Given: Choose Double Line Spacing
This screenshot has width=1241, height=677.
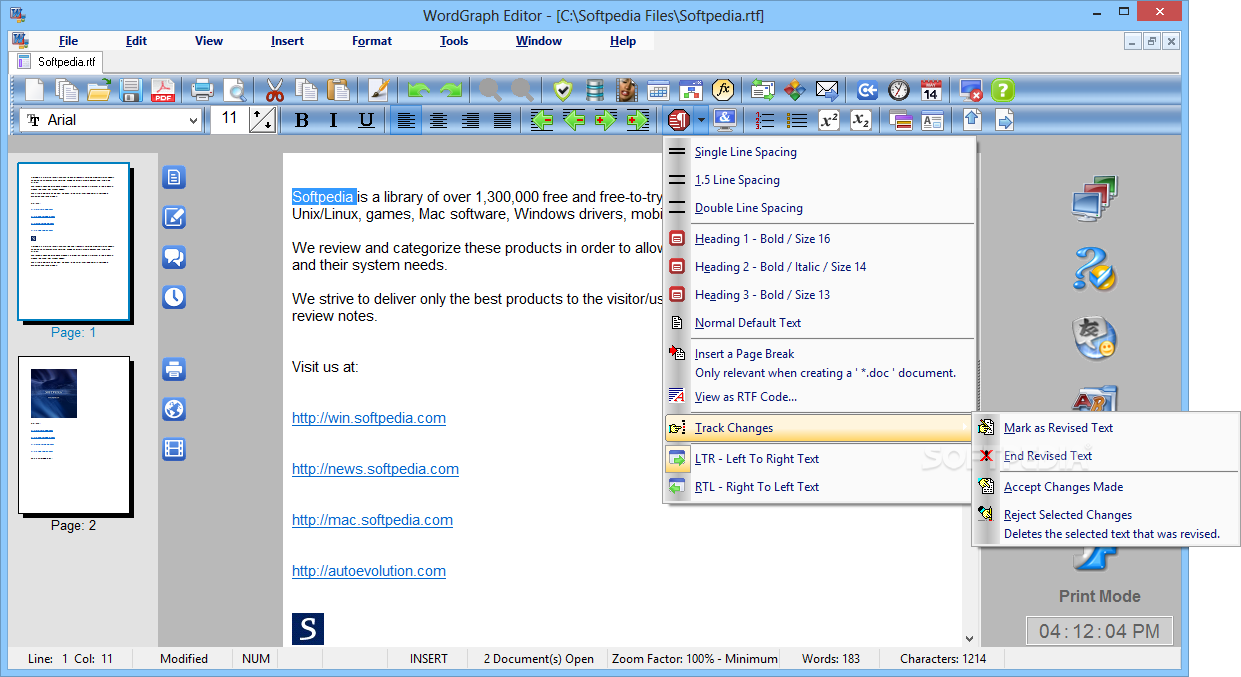Looking at the screenshot, I should 749,208.
